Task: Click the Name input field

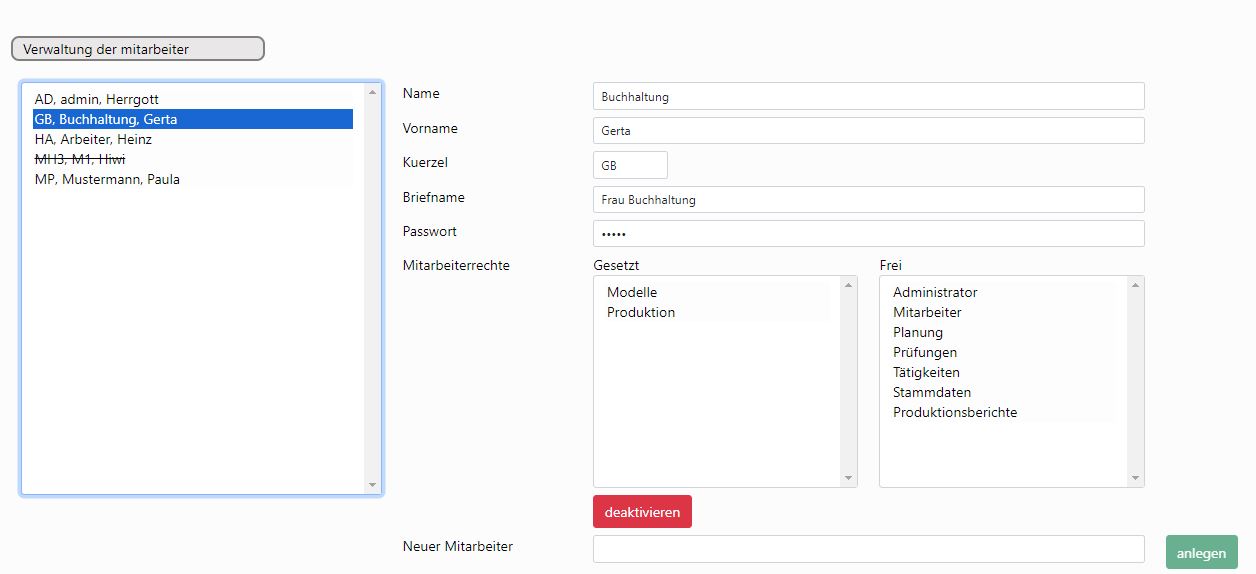Action: point(868,96)
